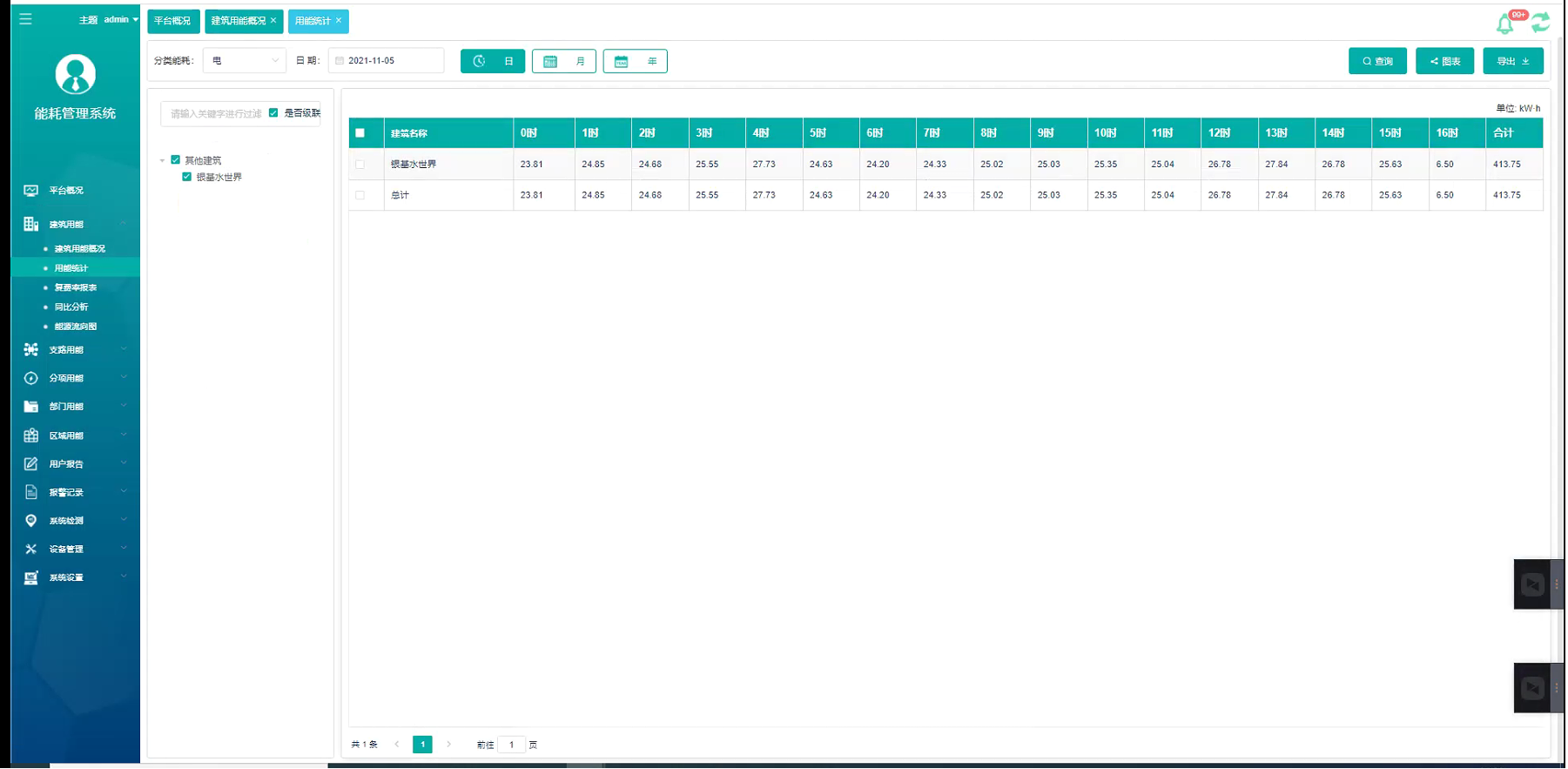Image resolution: width=1568 pixels, height=769 pixels.
Task: Toggle the select-all checkbox in table header
Action: [360, 133]
